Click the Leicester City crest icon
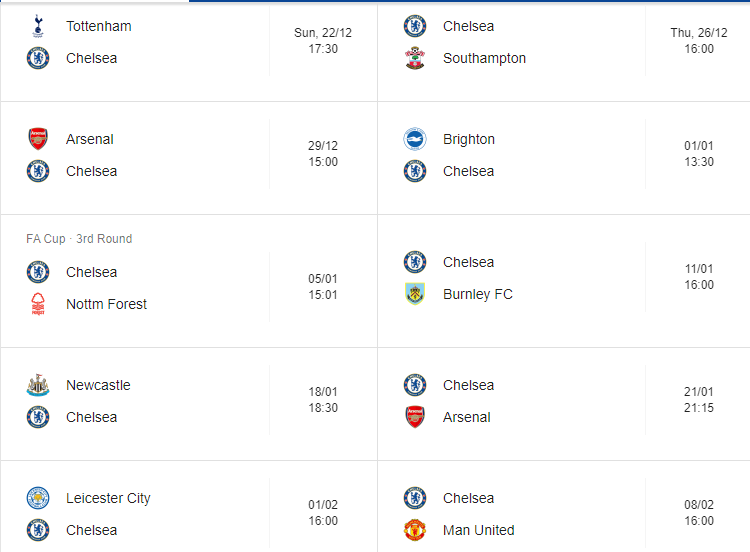This screenshot has width=750, height=552. coord(38,498)
